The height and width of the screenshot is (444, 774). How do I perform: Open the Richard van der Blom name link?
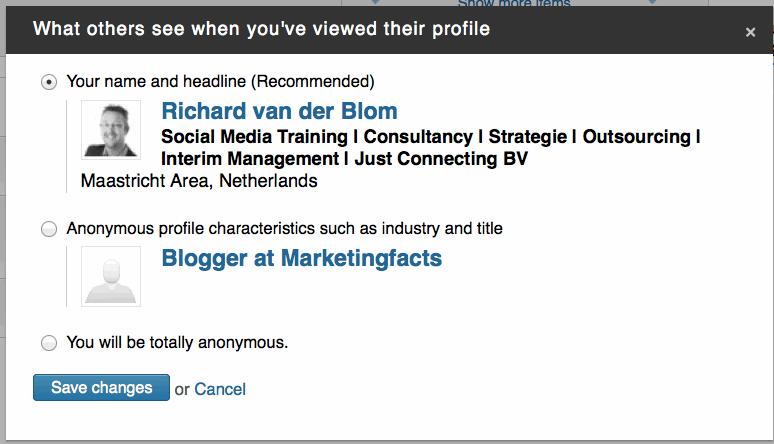(279, 110)
